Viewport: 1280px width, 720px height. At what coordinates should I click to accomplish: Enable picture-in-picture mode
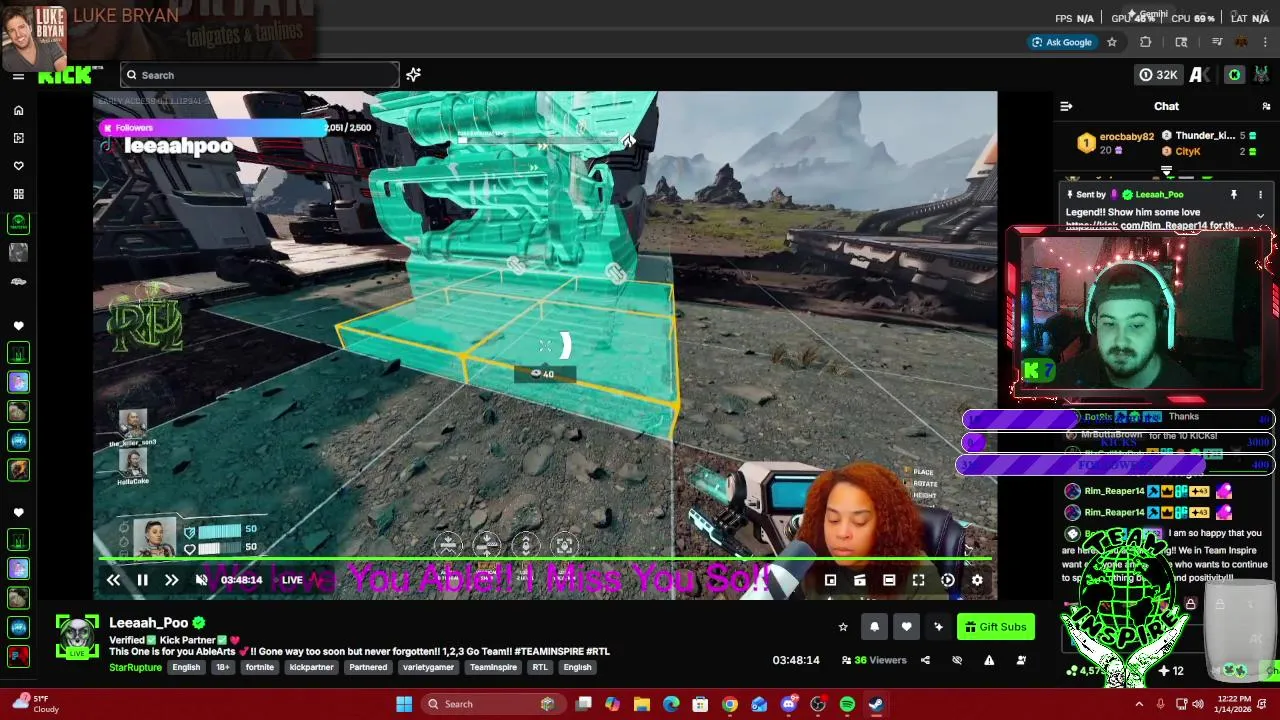(830, 580)
